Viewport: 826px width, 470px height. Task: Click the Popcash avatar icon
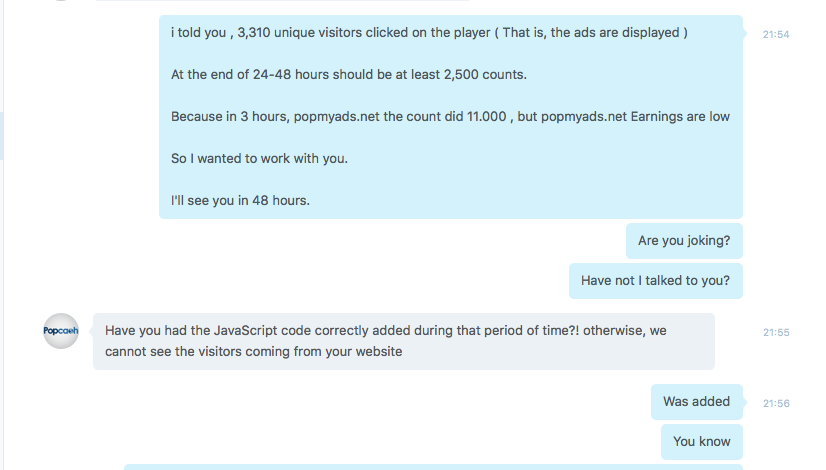(61, 331)
